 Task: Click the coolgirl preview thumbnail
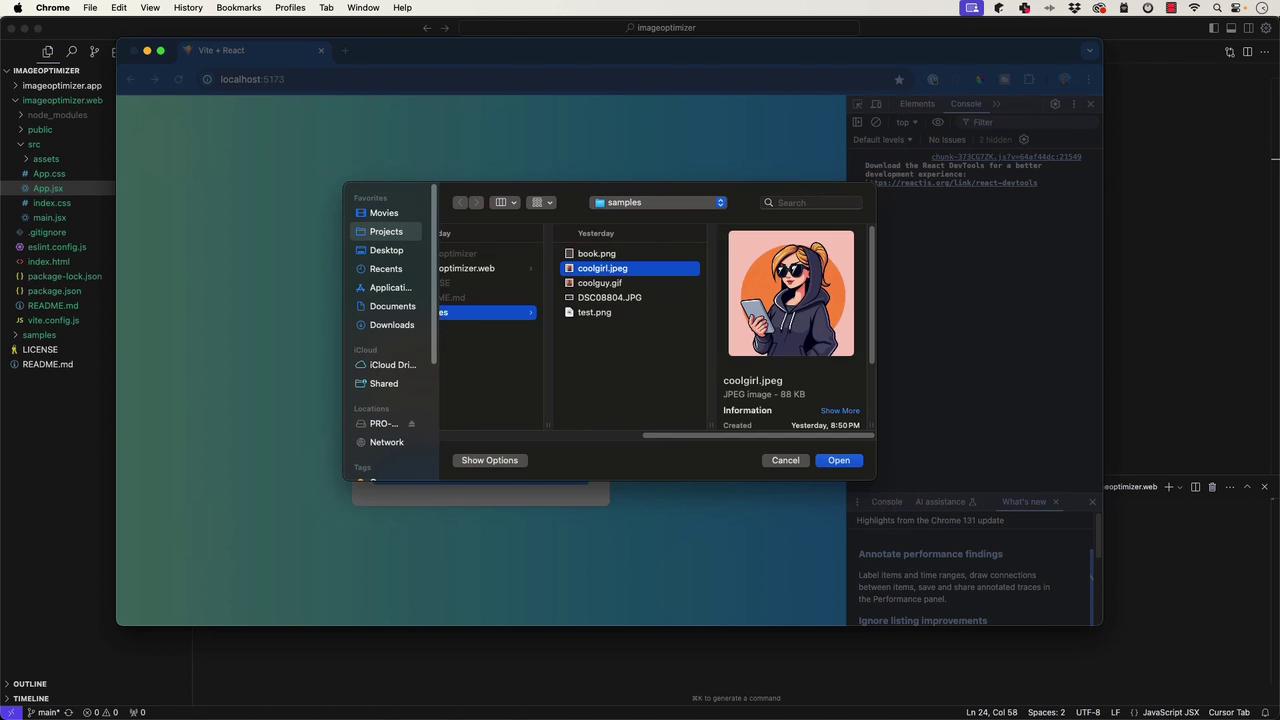(791, 293)
